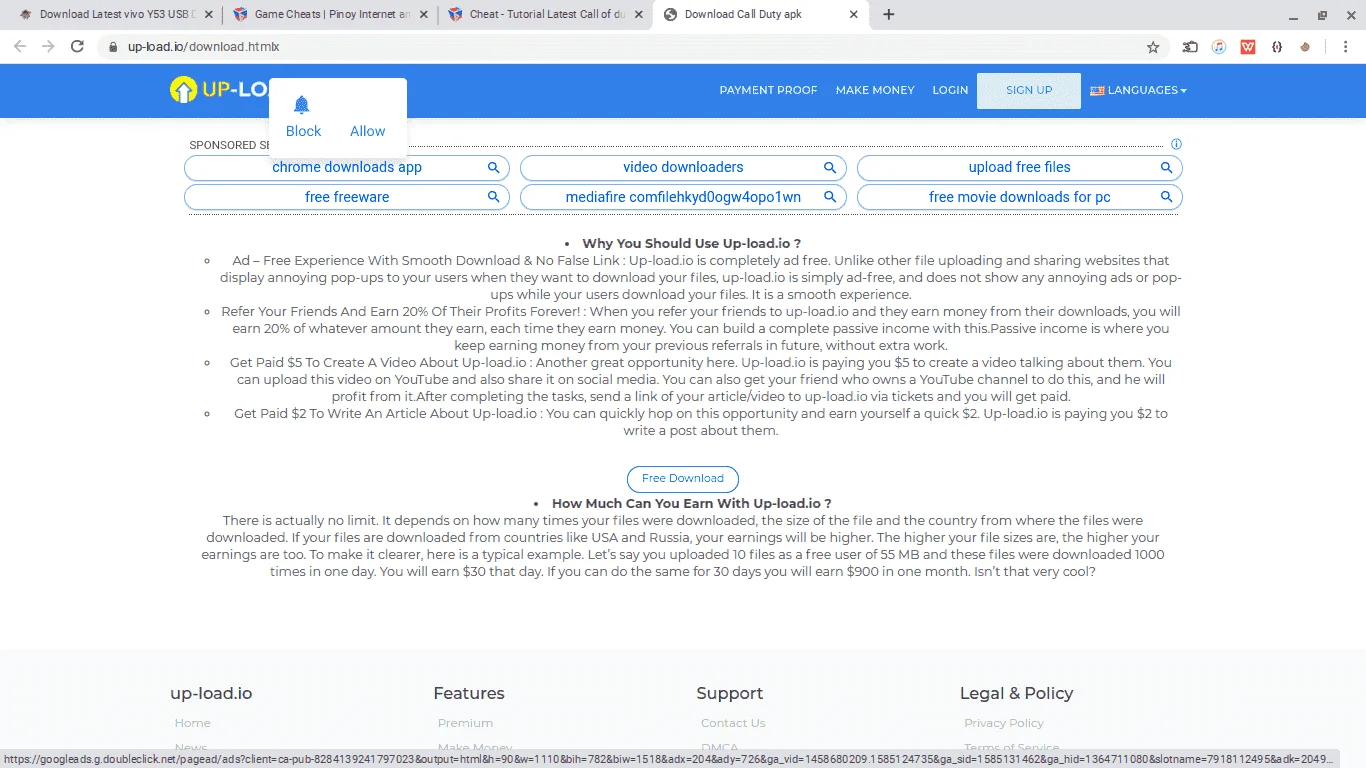The image size is (1366, 768).
Task: Switch to Game Cheats Pinoy Internet tab
Action: click(330, 15)
